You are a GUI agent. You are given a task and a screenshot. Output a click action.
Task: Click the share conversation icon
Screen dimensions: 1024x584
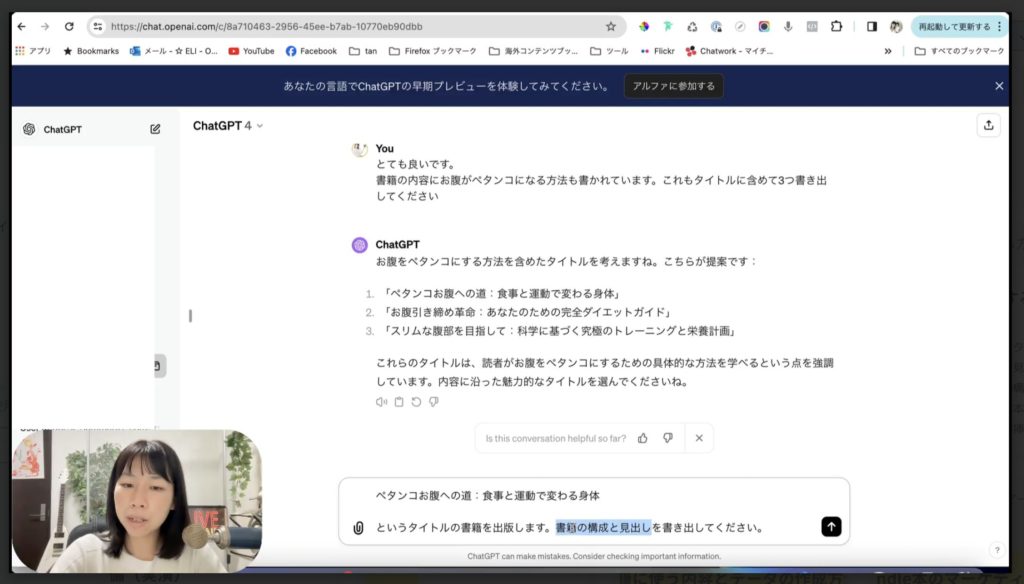[x=988, y=125]
